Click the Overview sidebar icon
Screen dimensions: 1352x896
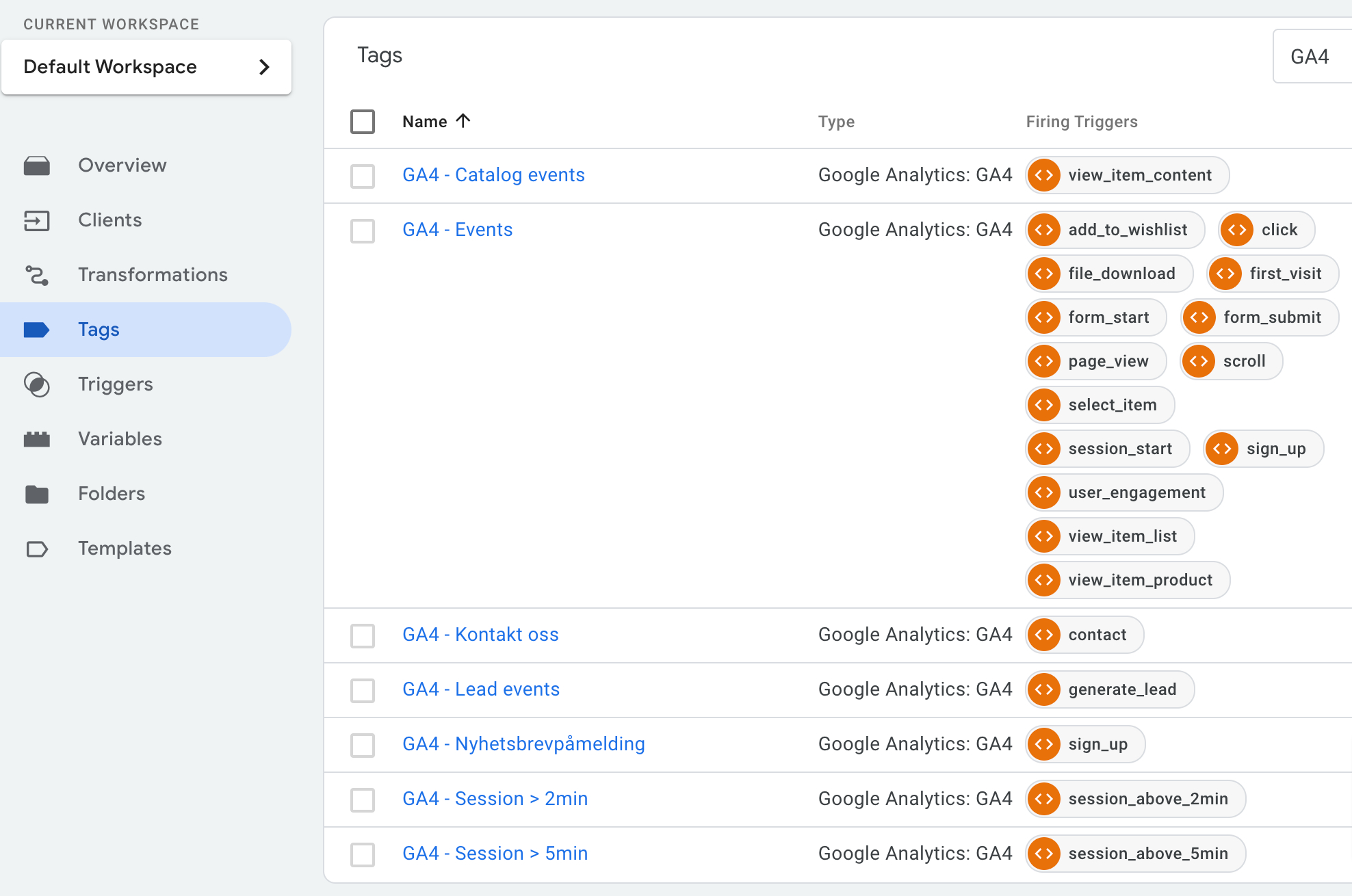click(37, 166)
